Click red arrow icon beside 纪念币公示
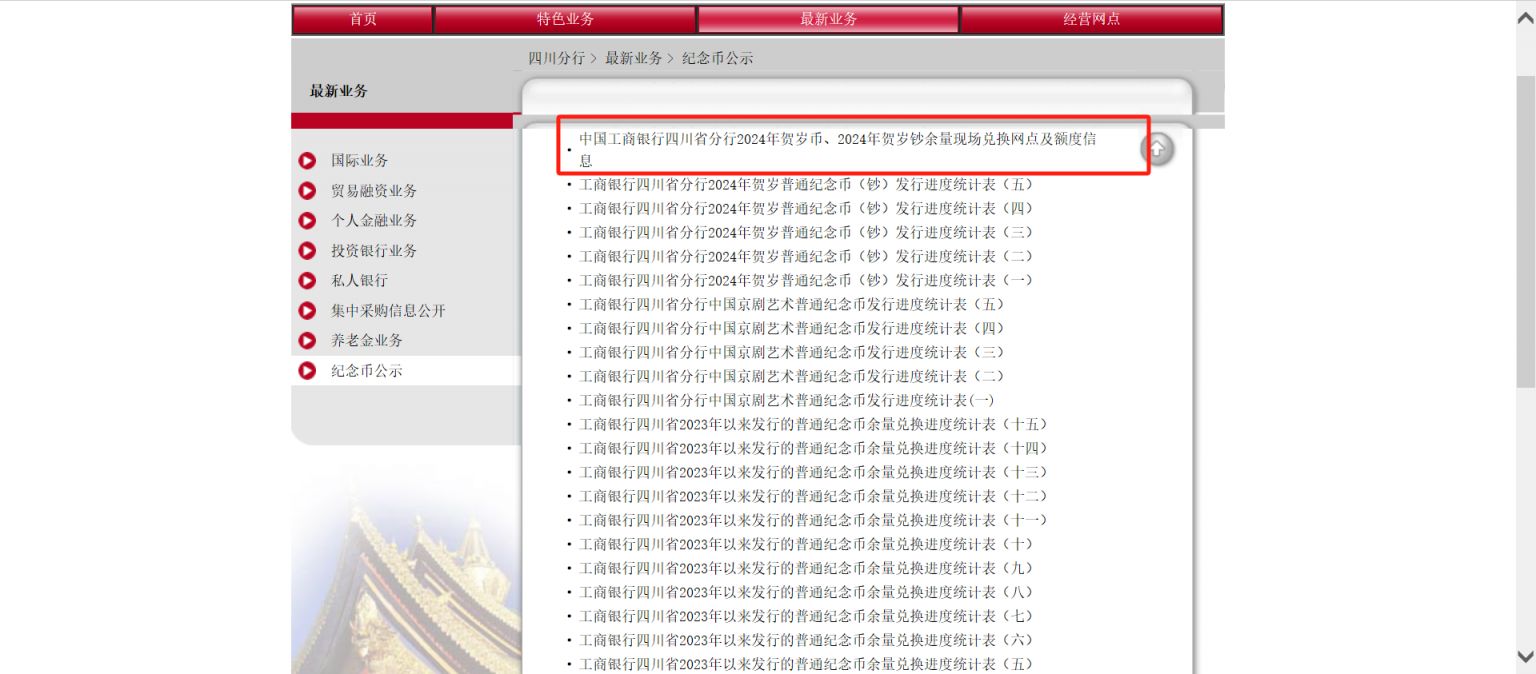Viewport: 1536px width, 674px height. click(x=308, y=371)
